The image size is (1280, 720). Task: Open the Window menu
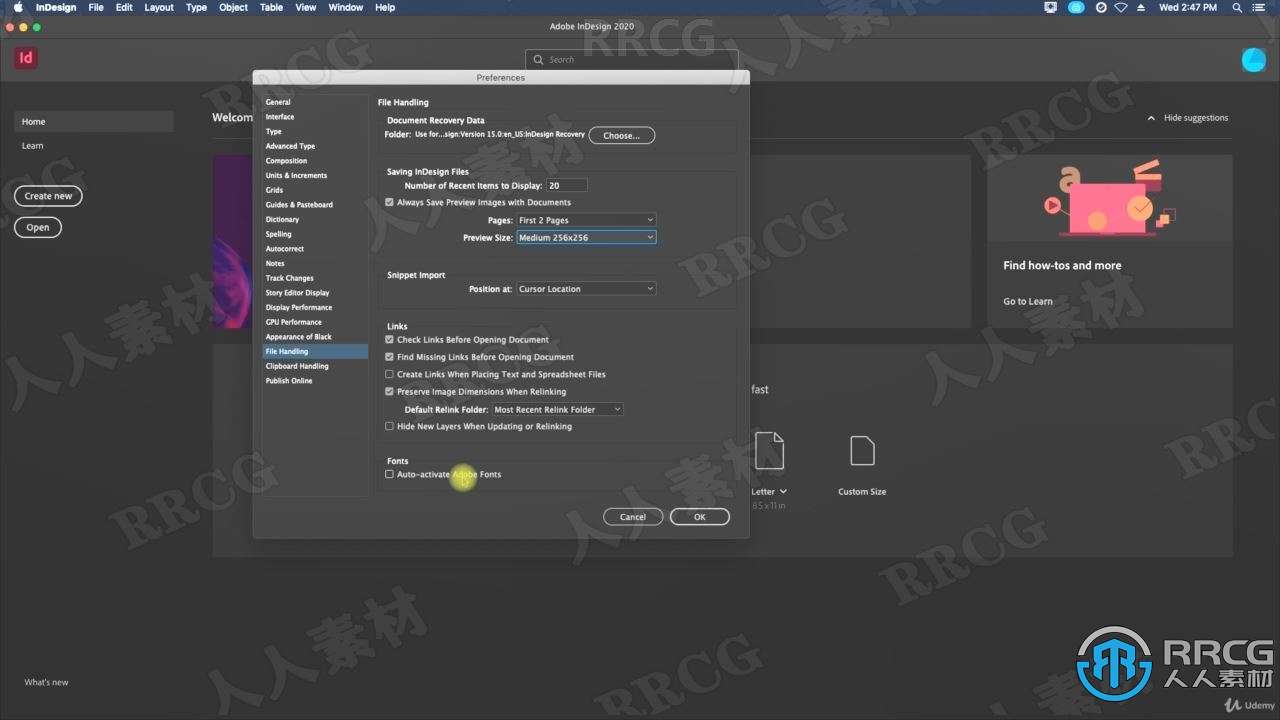pyautogui.click(x=346, y=7)
